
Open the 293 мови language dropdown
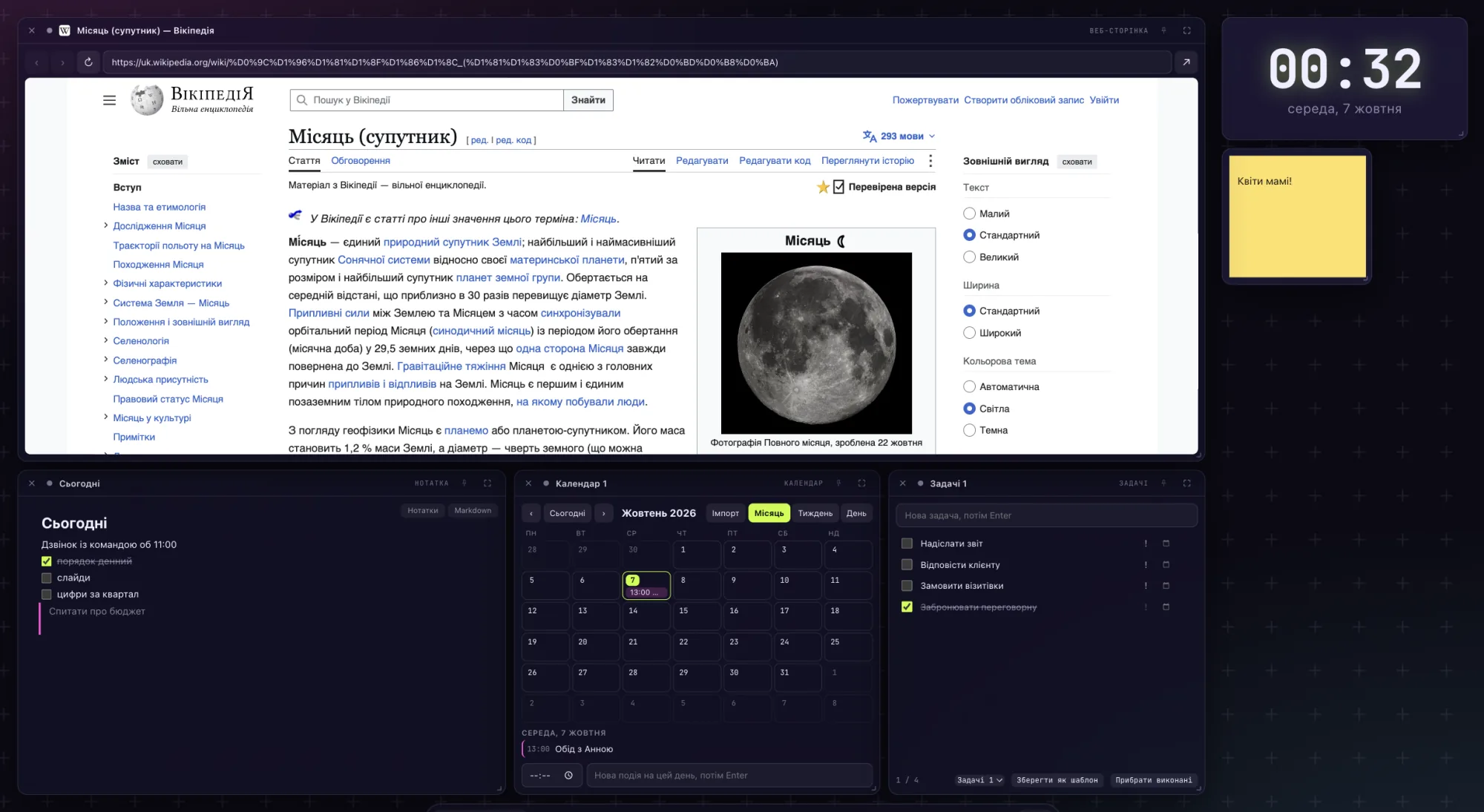pos(899,136)
